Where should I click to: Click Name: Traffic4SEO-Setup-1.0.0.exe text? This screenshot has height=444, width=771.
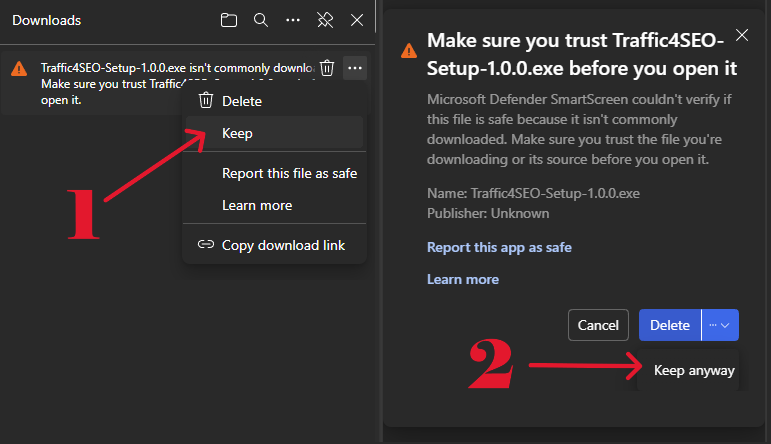[533, 193]
